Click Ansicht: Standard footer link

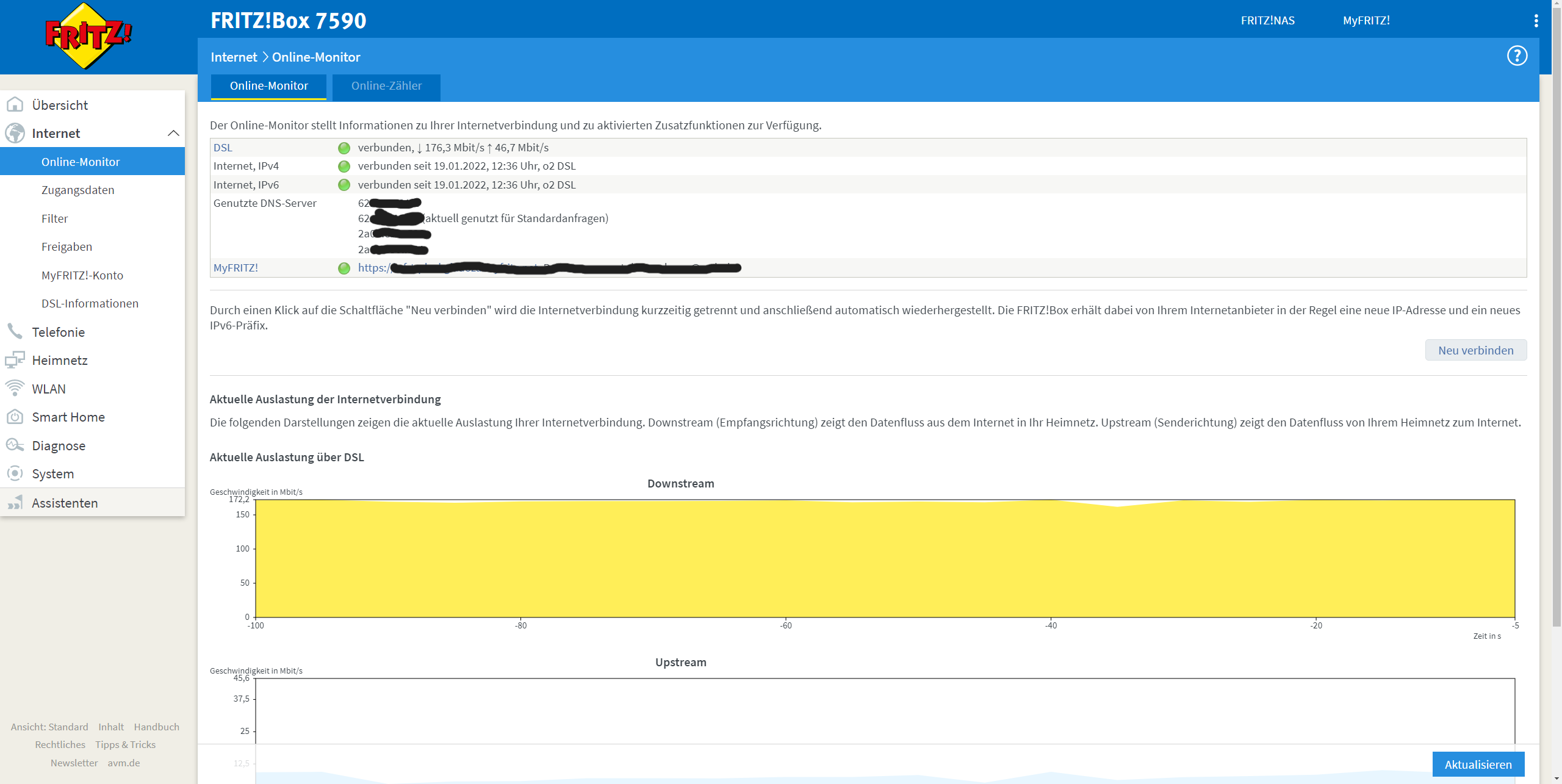coord(49,727)
